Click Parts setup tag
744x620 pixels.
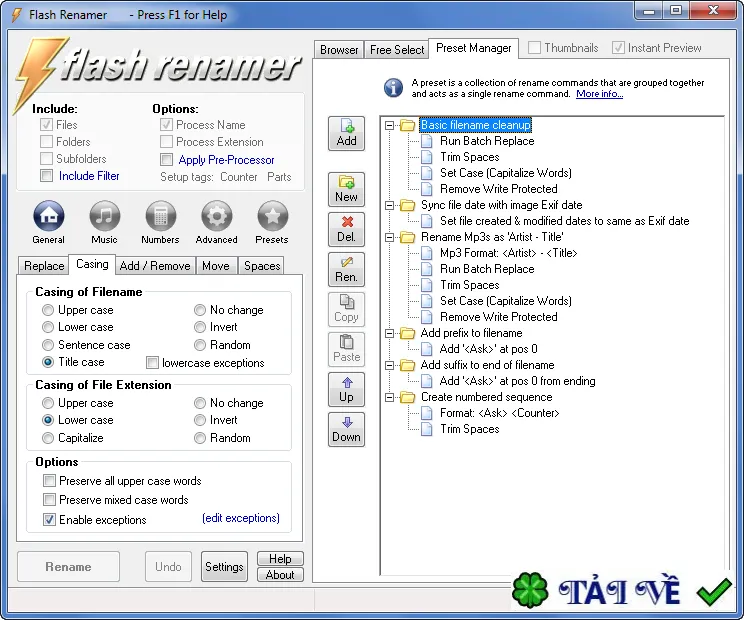pos(279,177)
